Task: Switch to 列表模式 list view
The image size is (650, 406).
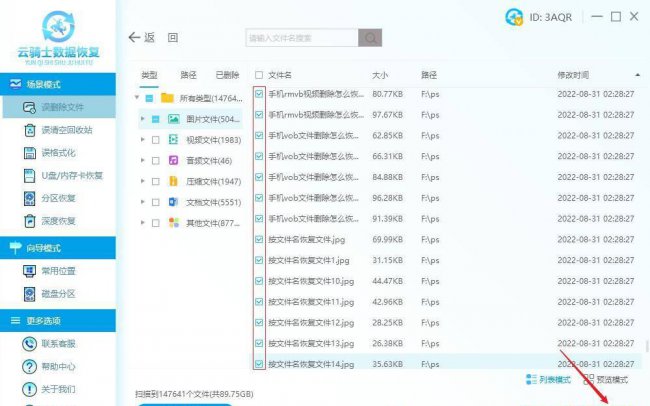Action: point(548,379)
